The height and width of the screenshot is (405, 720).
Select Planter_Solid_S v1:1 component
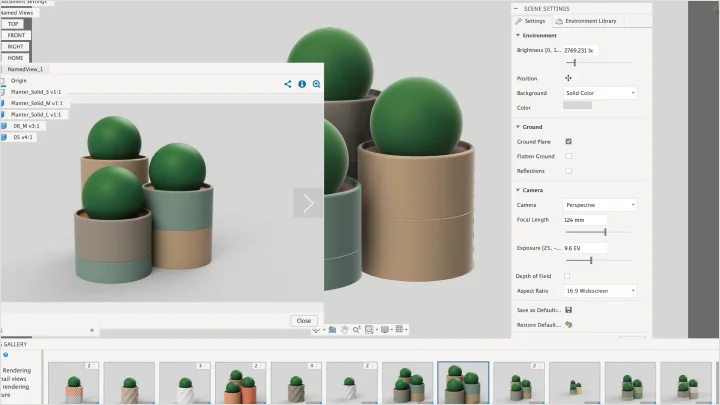(36, 92)
